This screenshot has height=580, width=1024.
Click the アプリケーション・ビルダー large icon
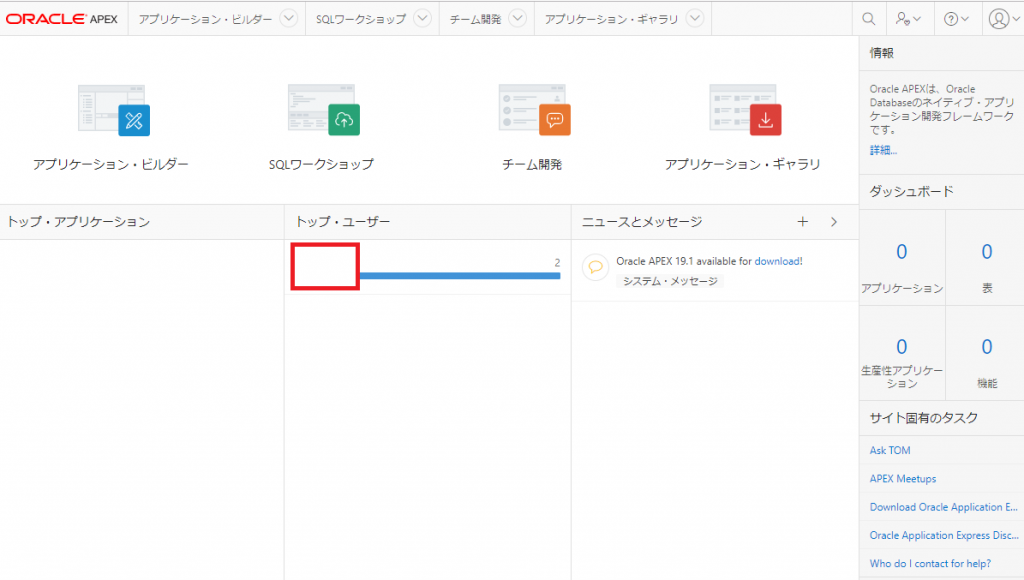(114, 110)
